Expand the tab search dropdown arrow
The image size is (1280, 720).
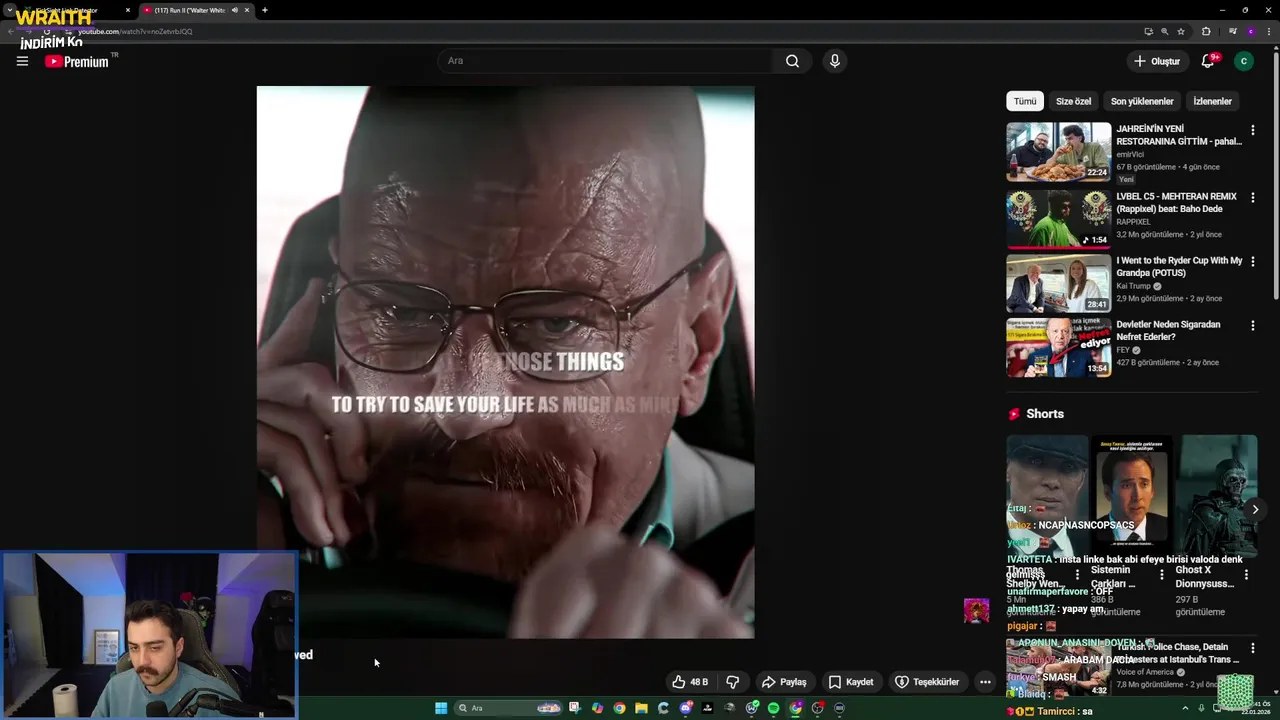tap(10, 10)
